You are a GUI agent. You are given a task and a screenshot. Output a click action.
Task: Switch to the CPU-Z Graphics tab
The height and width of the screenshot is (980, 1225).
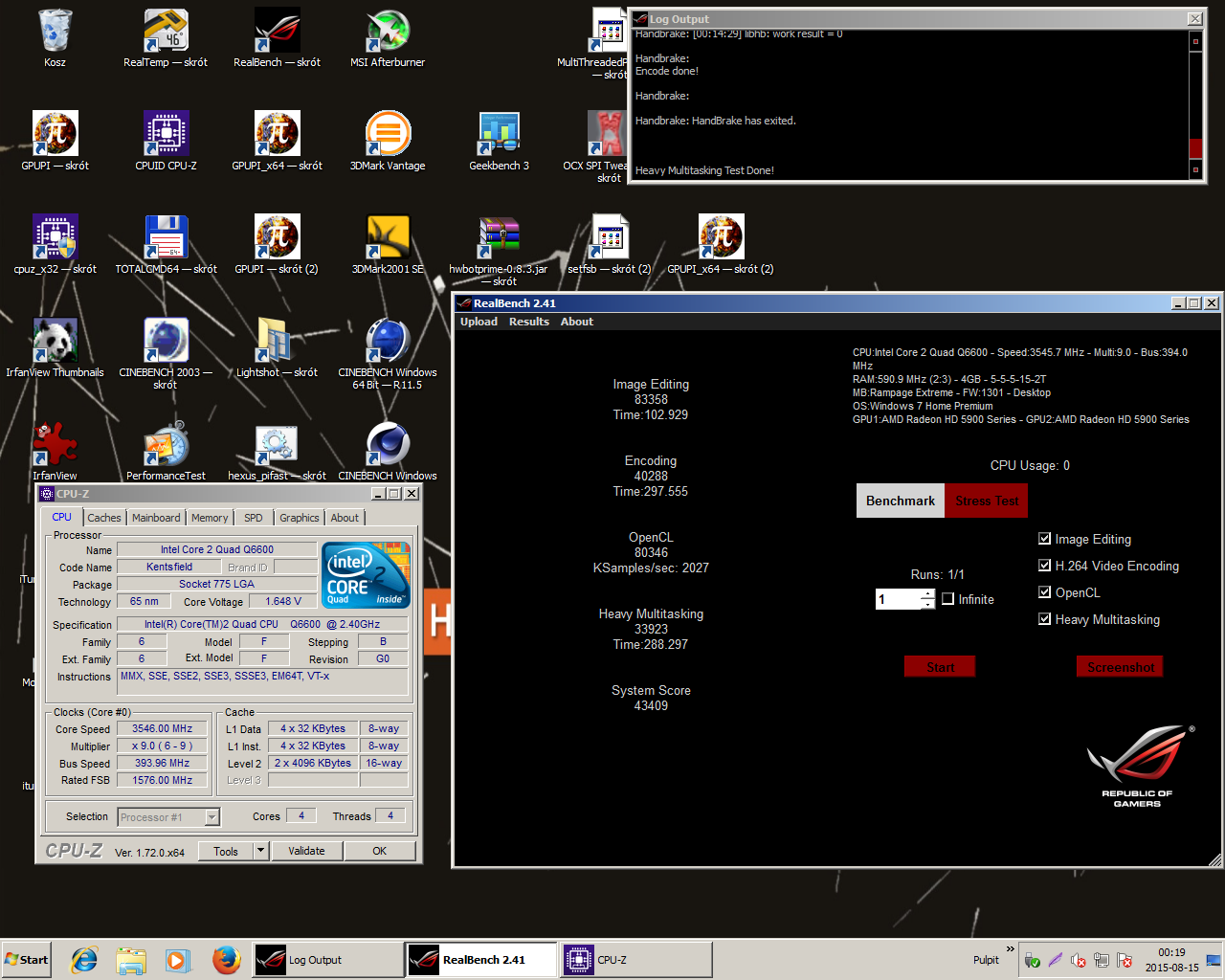point(300,518)
